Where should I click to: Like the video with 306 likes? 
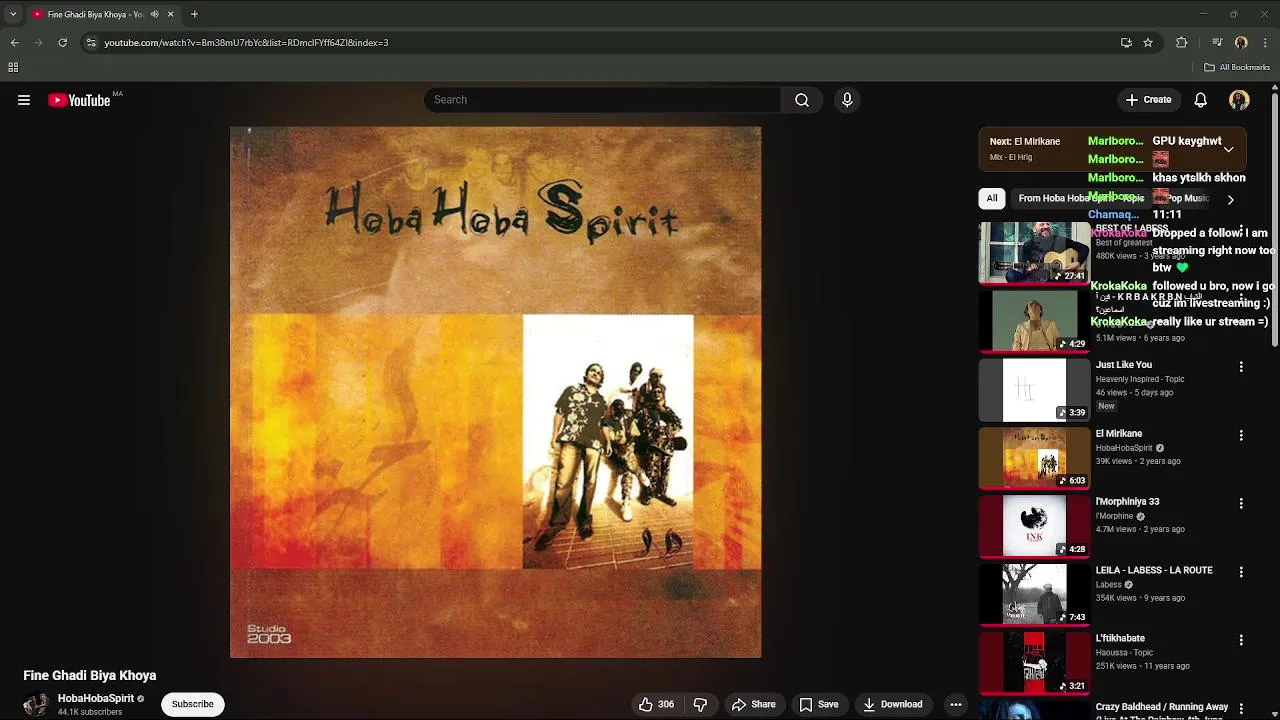click(656, 704)
